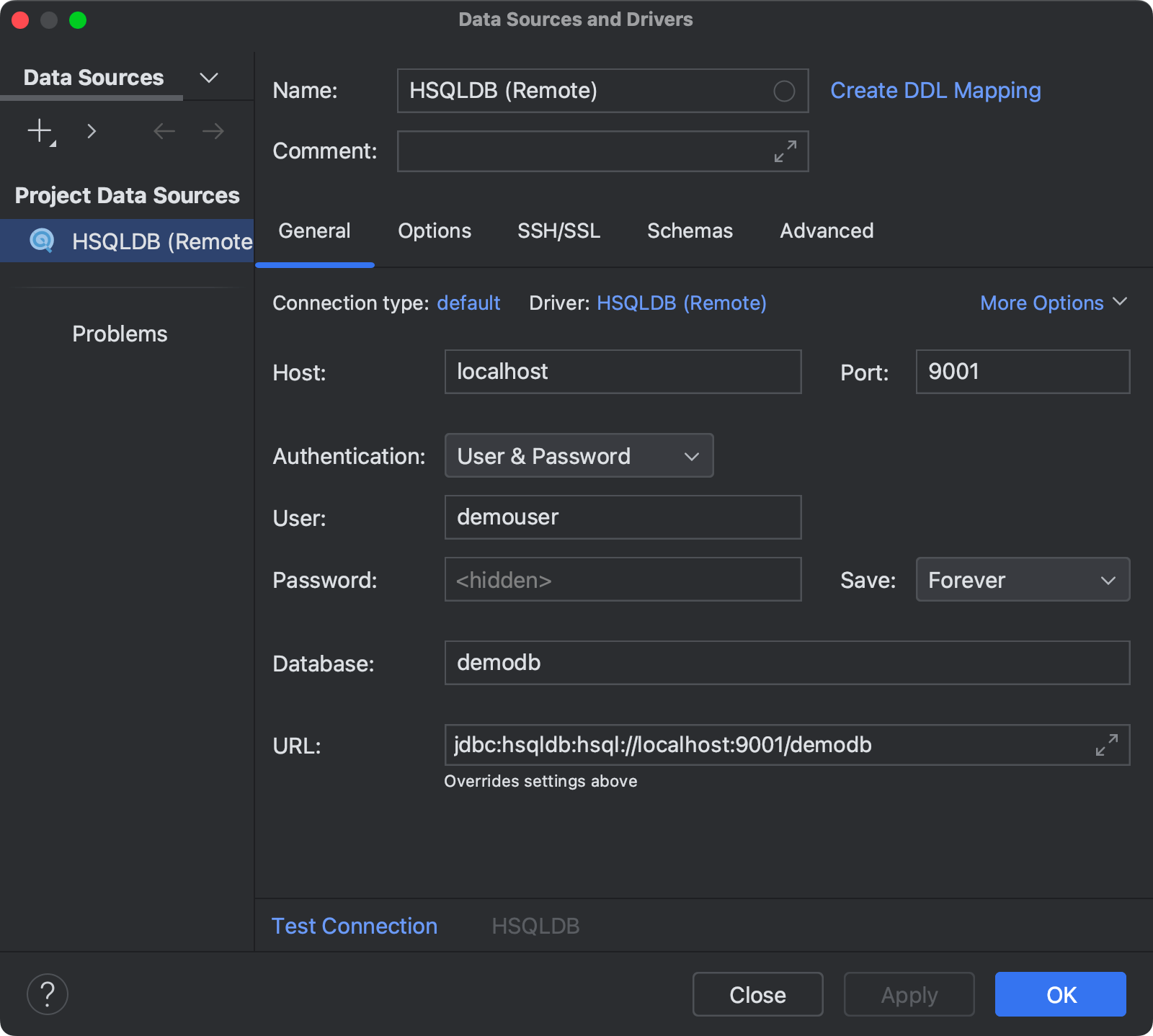Change the Save password duration dropdown
The width and height of the screenshot is (1153, 1036).
(x=1023, y=579)
